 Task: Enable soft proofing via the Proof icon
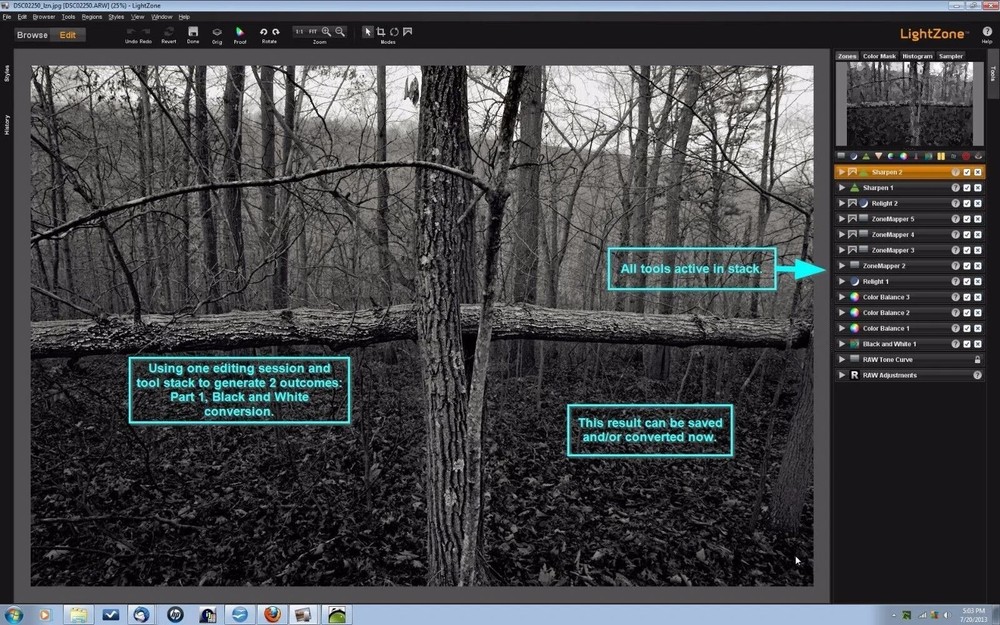(x=240, y=30)
